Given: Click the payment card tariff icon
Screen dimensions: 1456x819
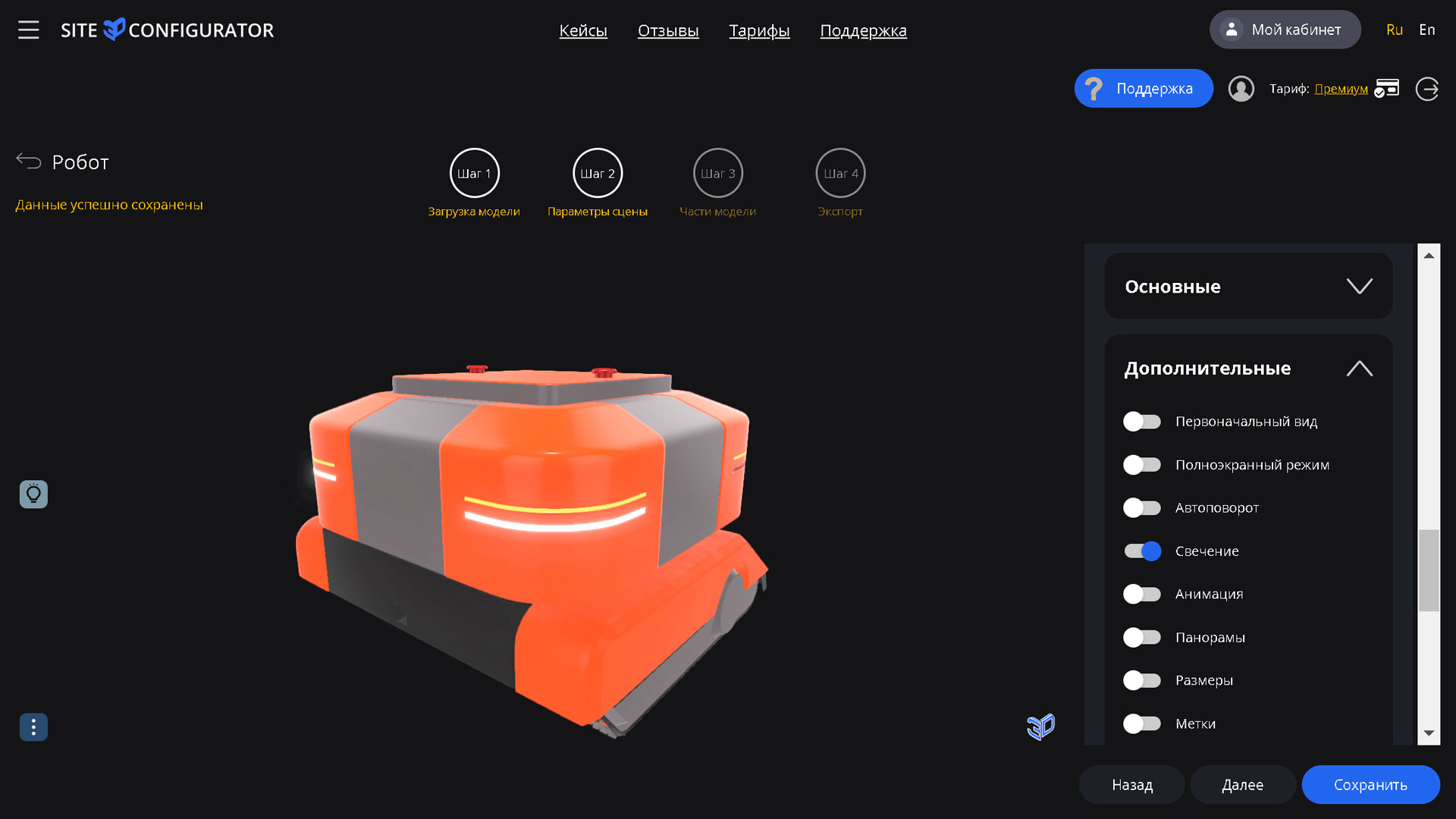Looking at the screenshot, I should click(x=1386, y=89).
